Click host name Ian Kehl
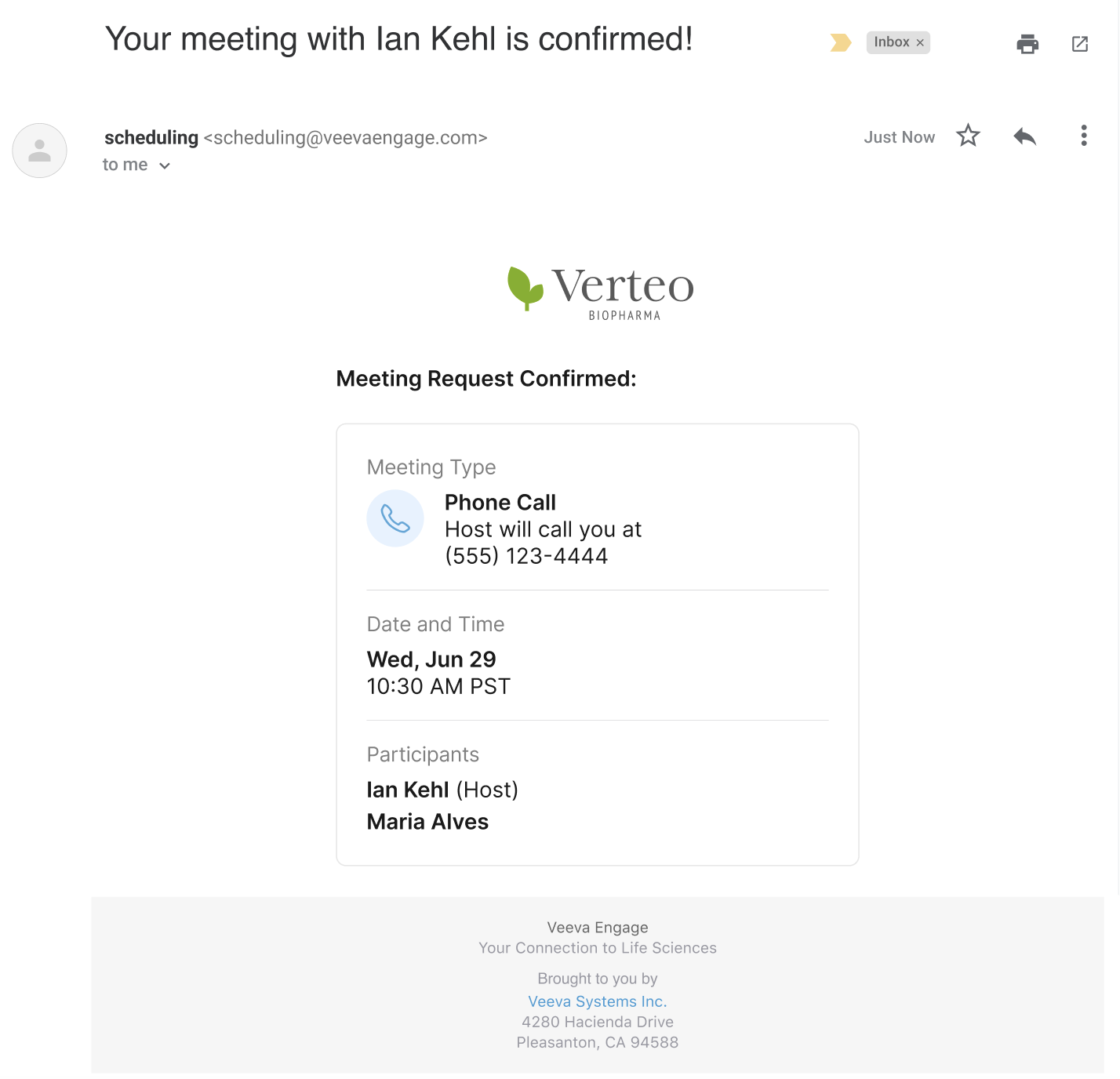Screen dimensions: 1120x1079 408,790
